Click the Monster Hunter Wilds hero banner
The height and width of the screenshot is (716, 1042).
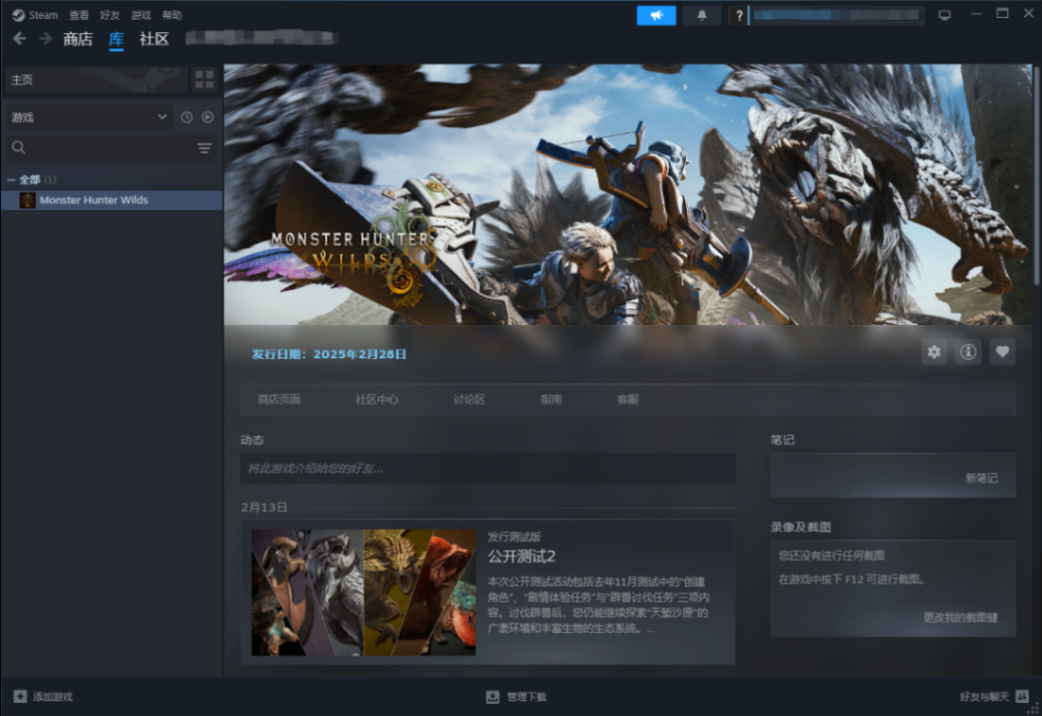tap(628, 195)
